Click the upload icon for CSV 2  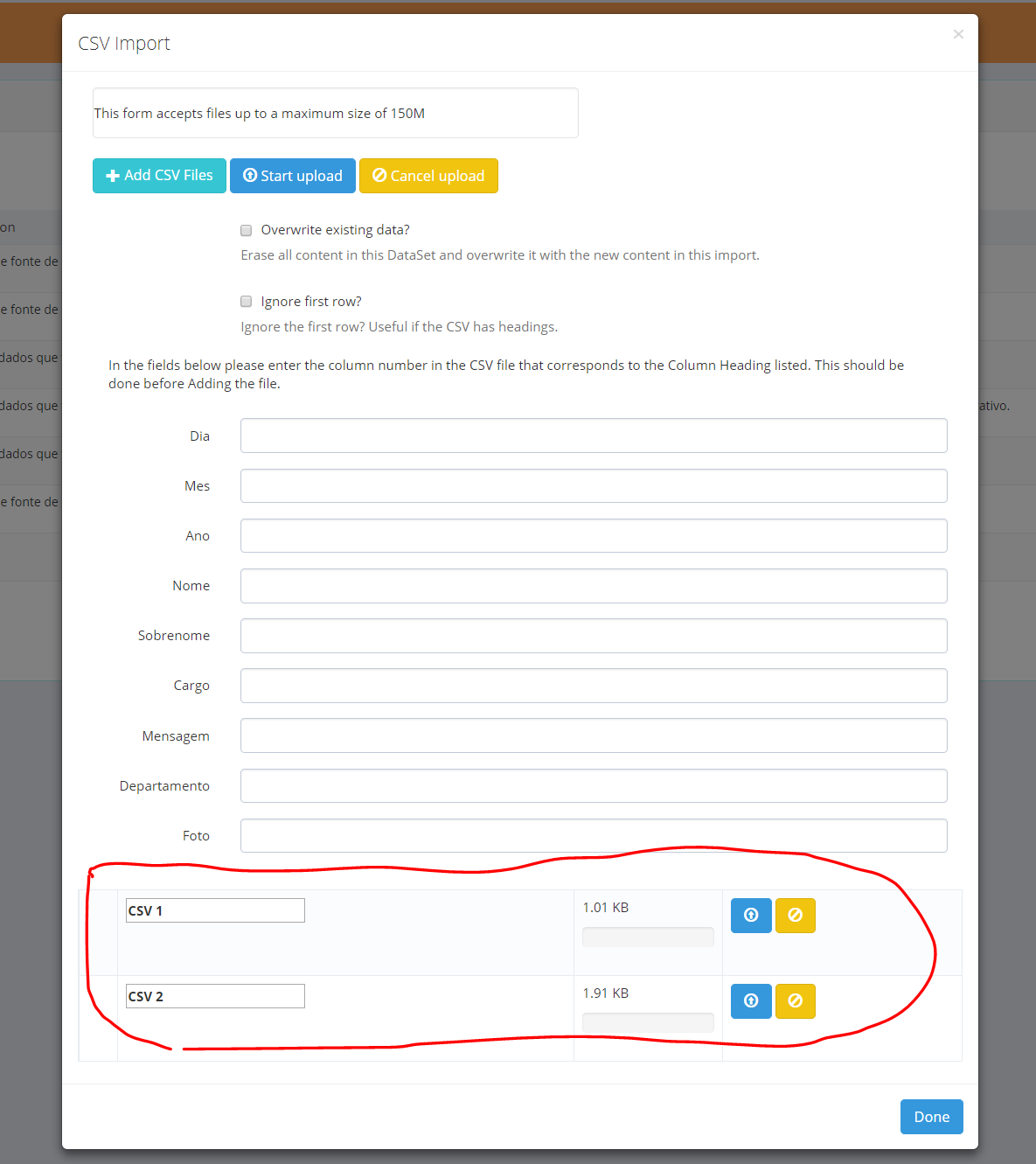(x=751, y=1001)
